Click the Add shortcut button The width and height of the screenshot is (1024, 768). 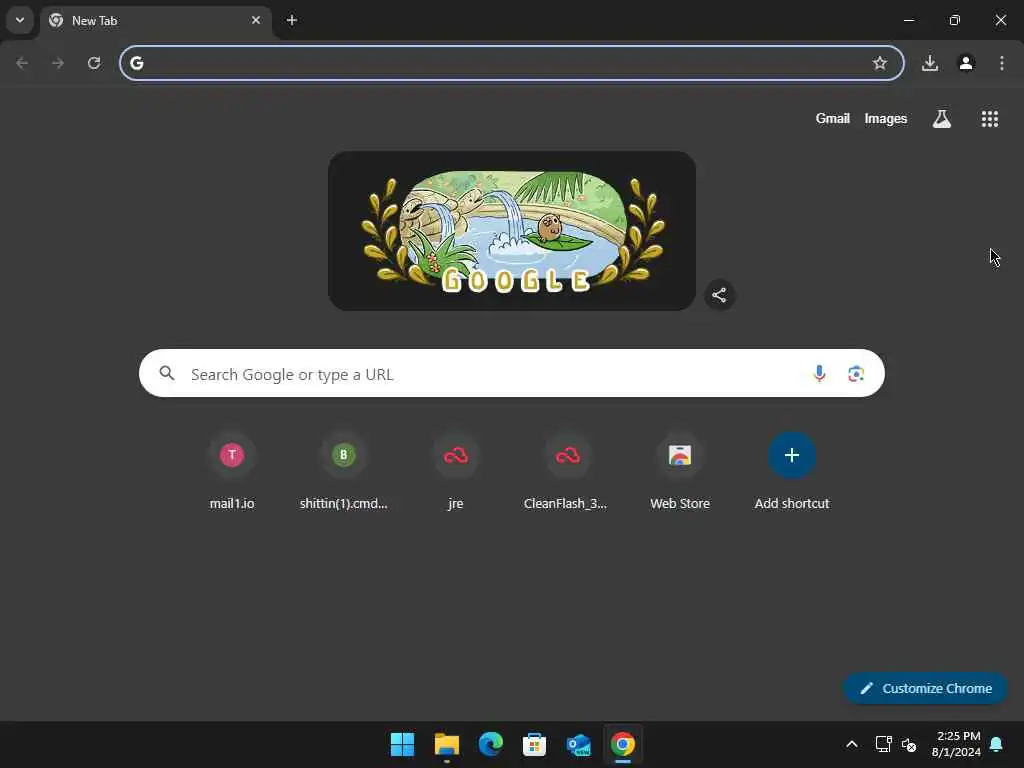point(792,471)
